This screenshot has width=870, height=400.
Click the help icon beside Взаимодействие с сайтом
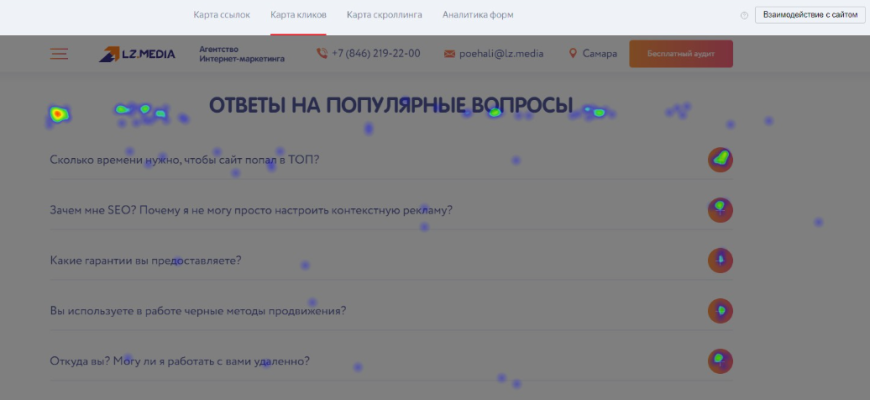pyautogui.click(x=744, y=15)
